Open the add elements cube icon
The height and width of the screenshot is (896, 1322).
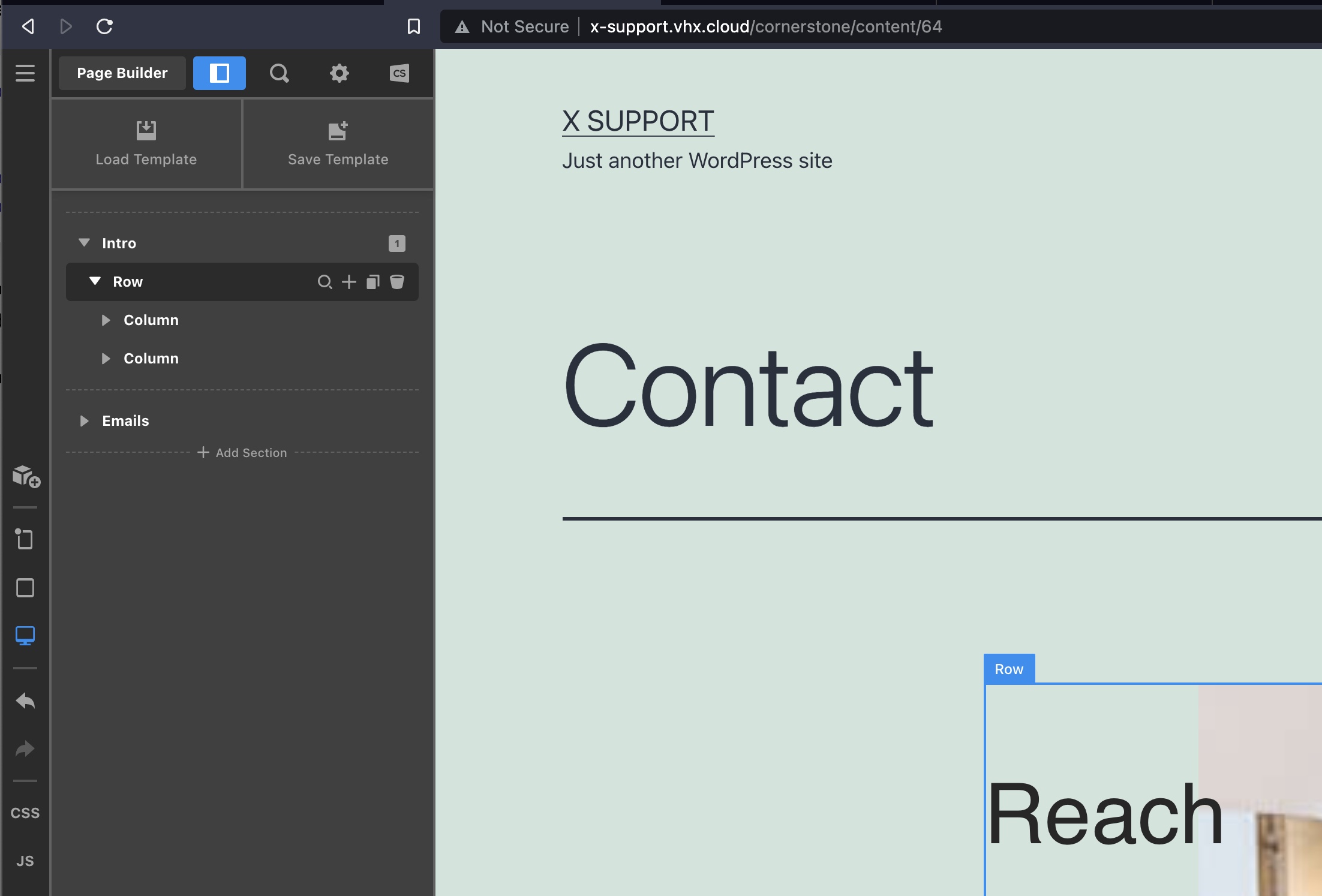[26, 477]
